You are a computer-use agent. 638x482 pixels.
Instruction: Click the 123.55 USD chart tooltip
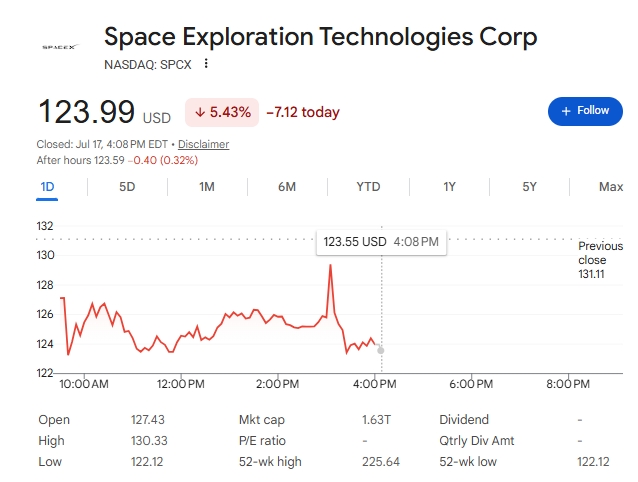[381, 242]
